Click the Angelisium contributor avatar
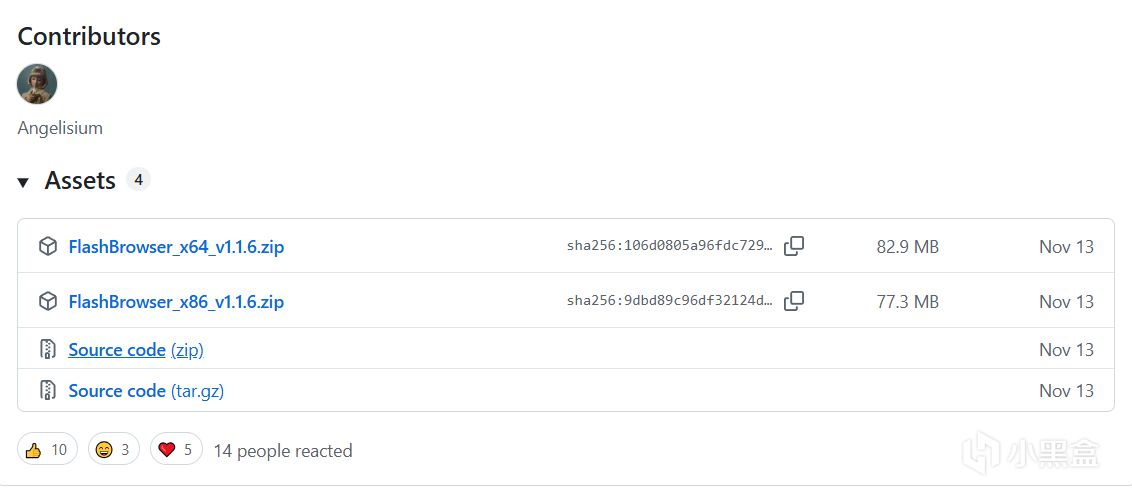 click(37, 84)
